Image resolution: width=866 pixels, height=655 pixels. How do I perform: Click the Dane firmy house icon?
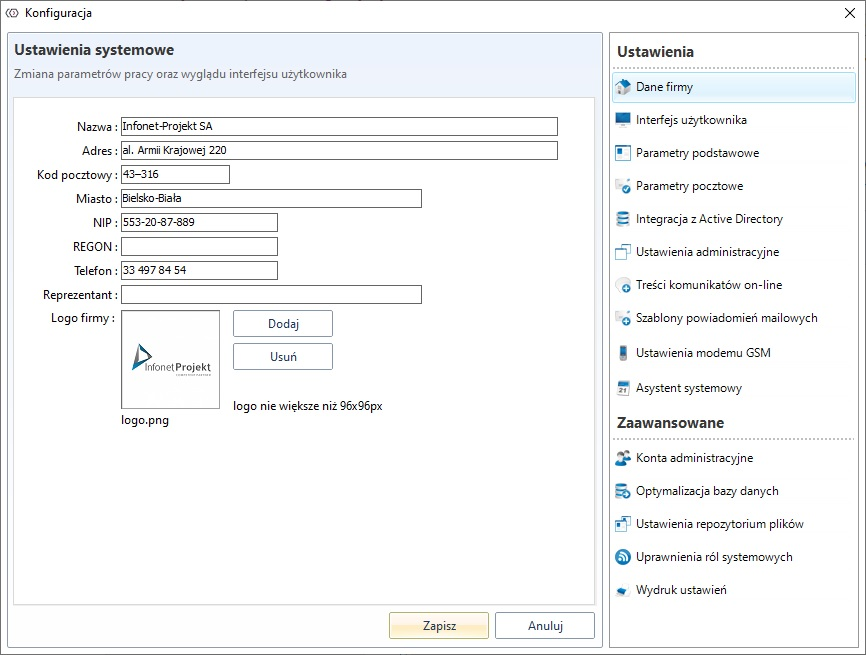(622, 87)
